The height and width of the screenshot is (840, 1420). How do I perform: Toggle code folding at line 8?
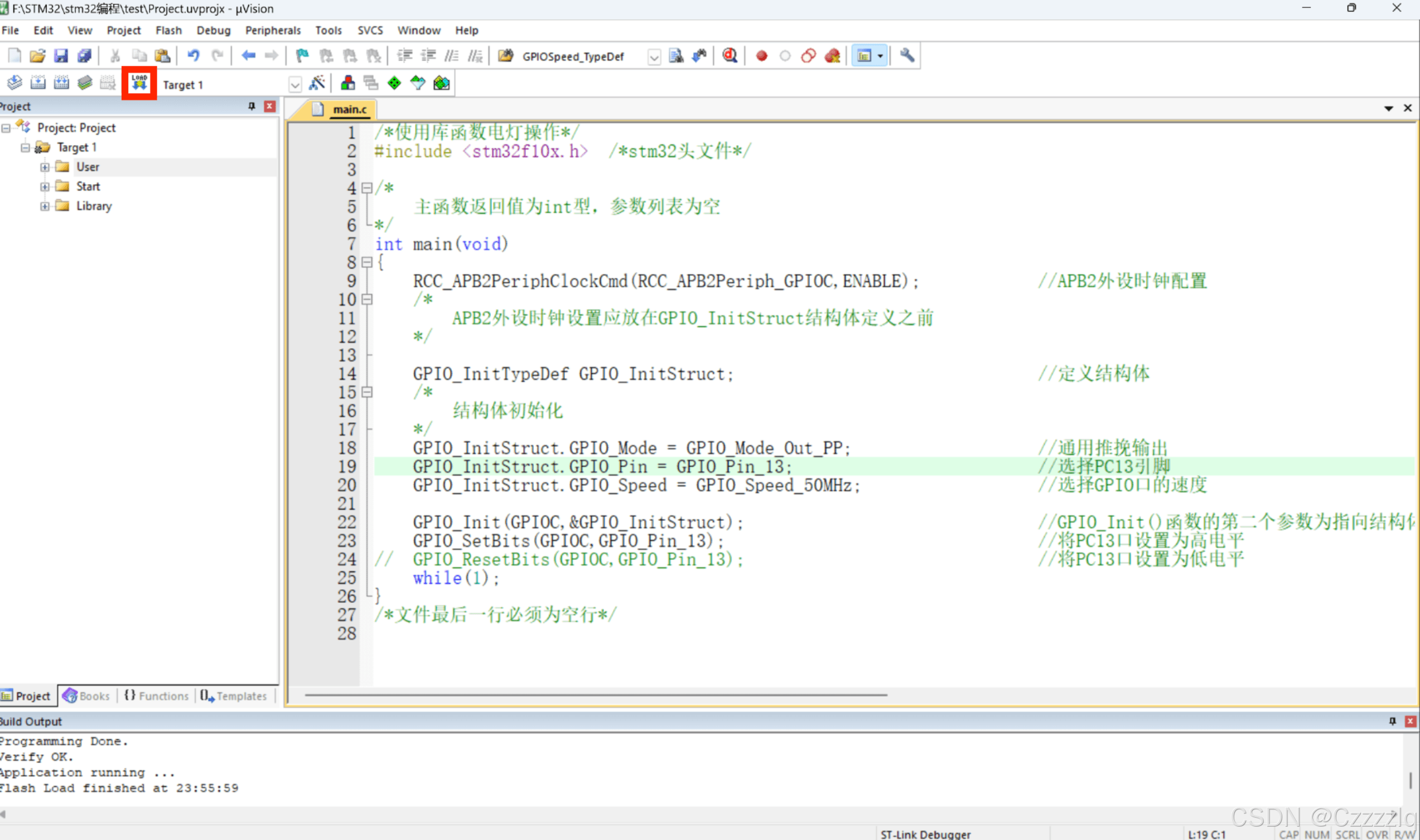tap(367, 262)
